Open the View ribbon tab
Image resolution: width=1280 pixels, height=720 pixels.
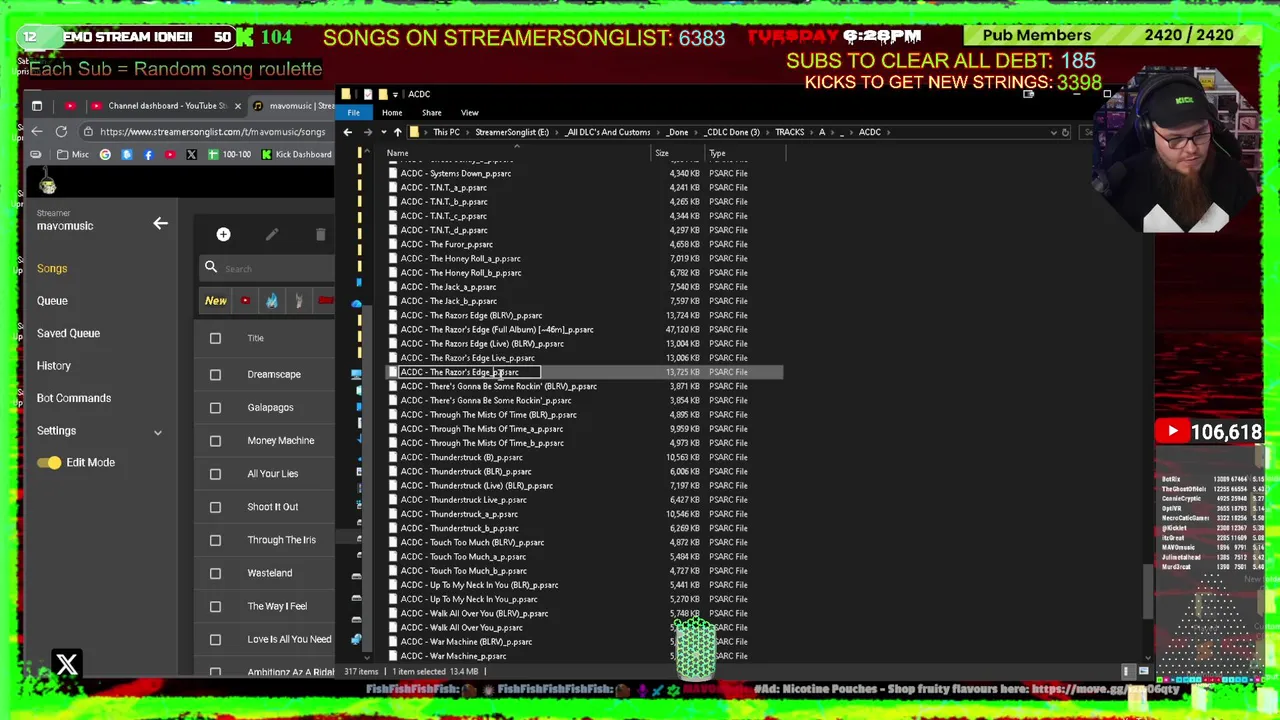point(470,113)
